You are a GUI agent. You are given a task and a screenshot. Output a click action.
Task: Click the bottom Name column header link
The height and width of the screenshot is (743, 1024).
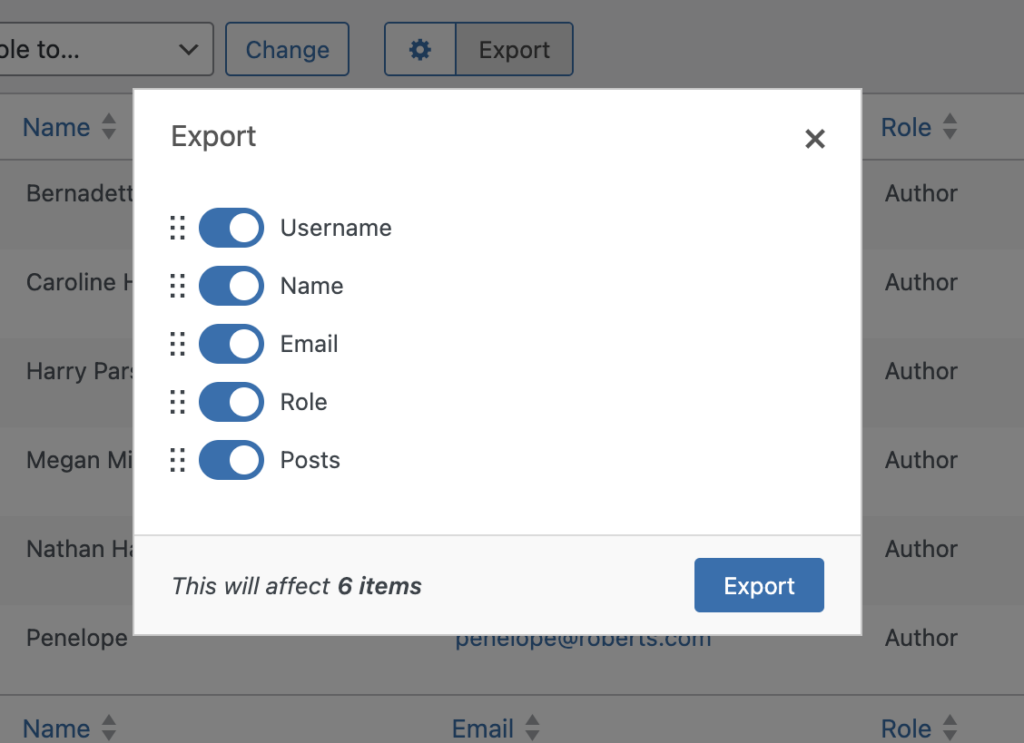(56, 728)
